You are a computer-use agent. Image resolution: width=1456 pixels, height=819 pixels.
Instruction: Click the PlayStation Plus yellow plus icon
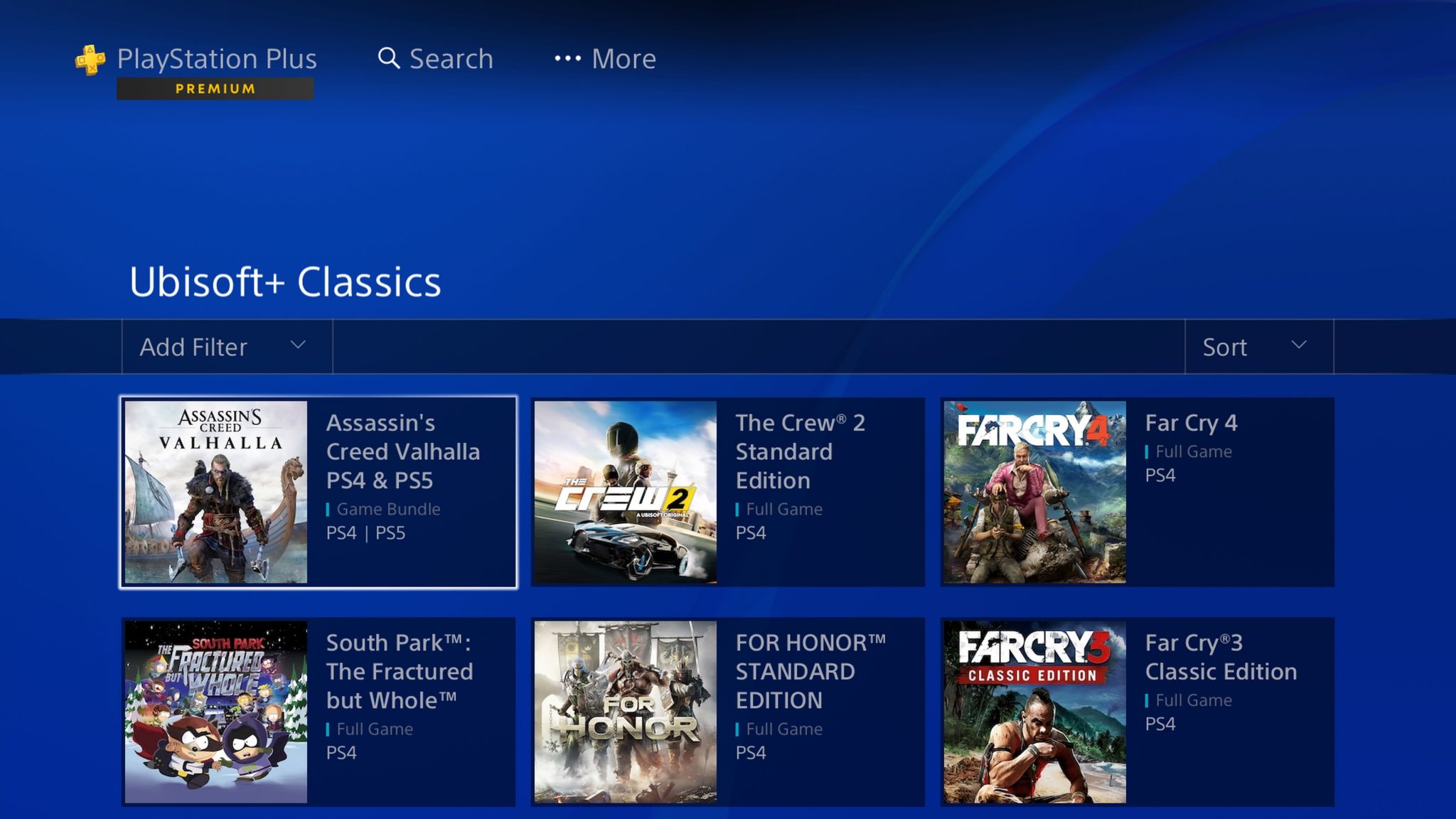90,60
